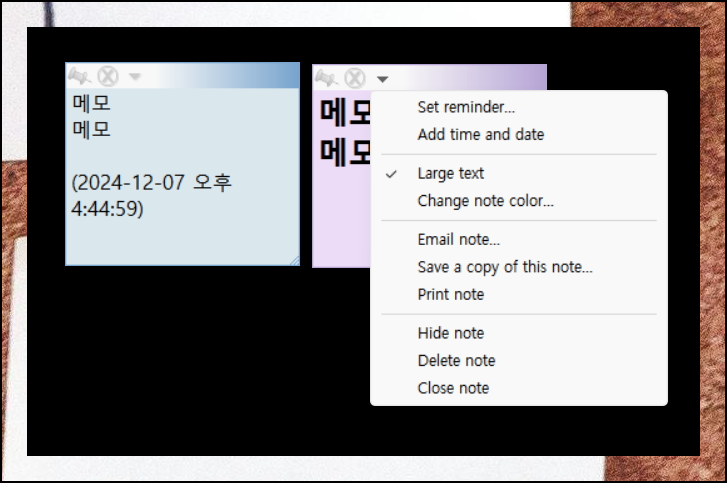The image size is (727, 483).
Task: Choose Email note... entry
Action: (x=519, y=240)
